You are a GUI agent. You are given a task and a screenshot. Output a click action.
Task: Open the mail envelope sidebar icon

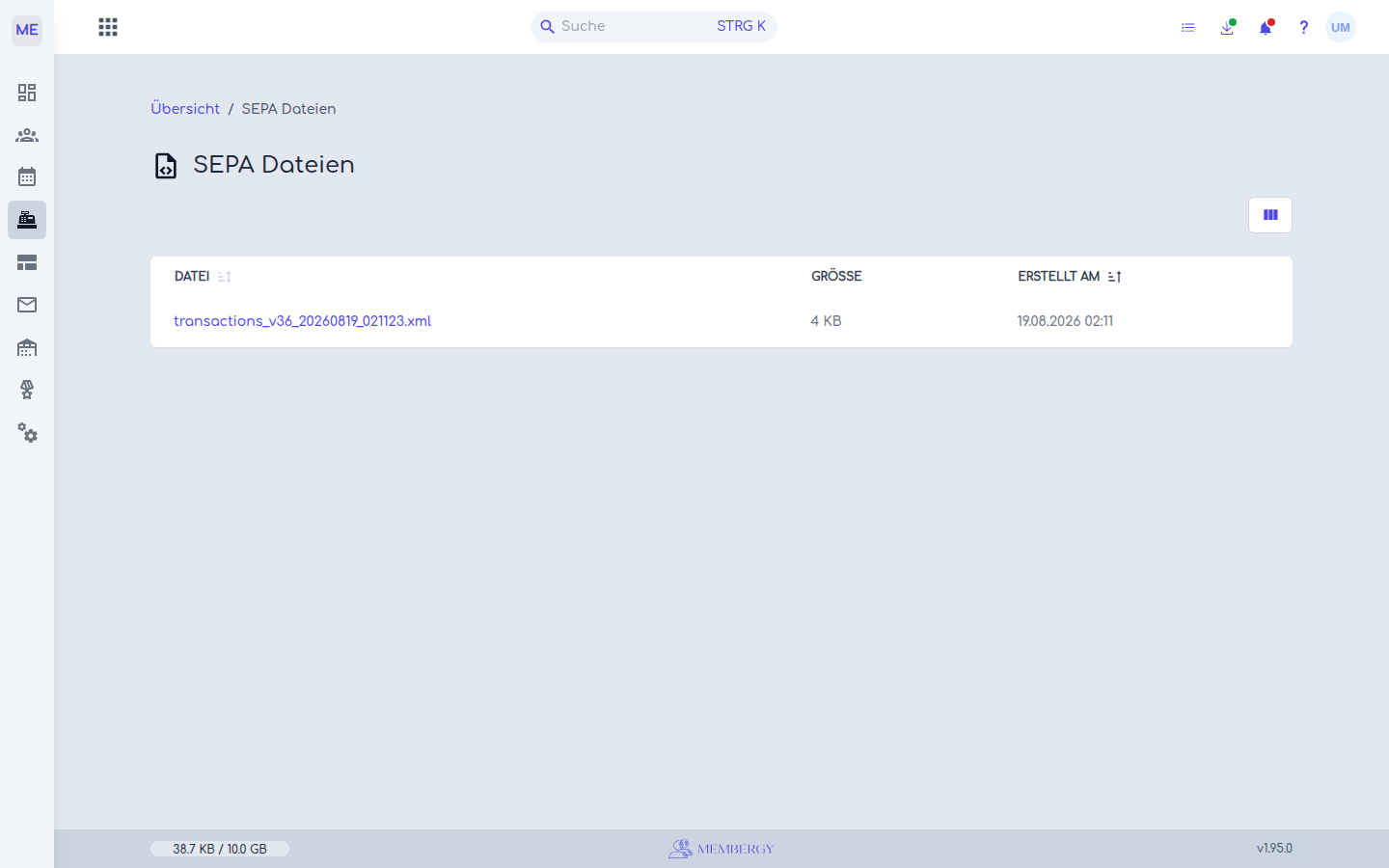pos(27,305)
